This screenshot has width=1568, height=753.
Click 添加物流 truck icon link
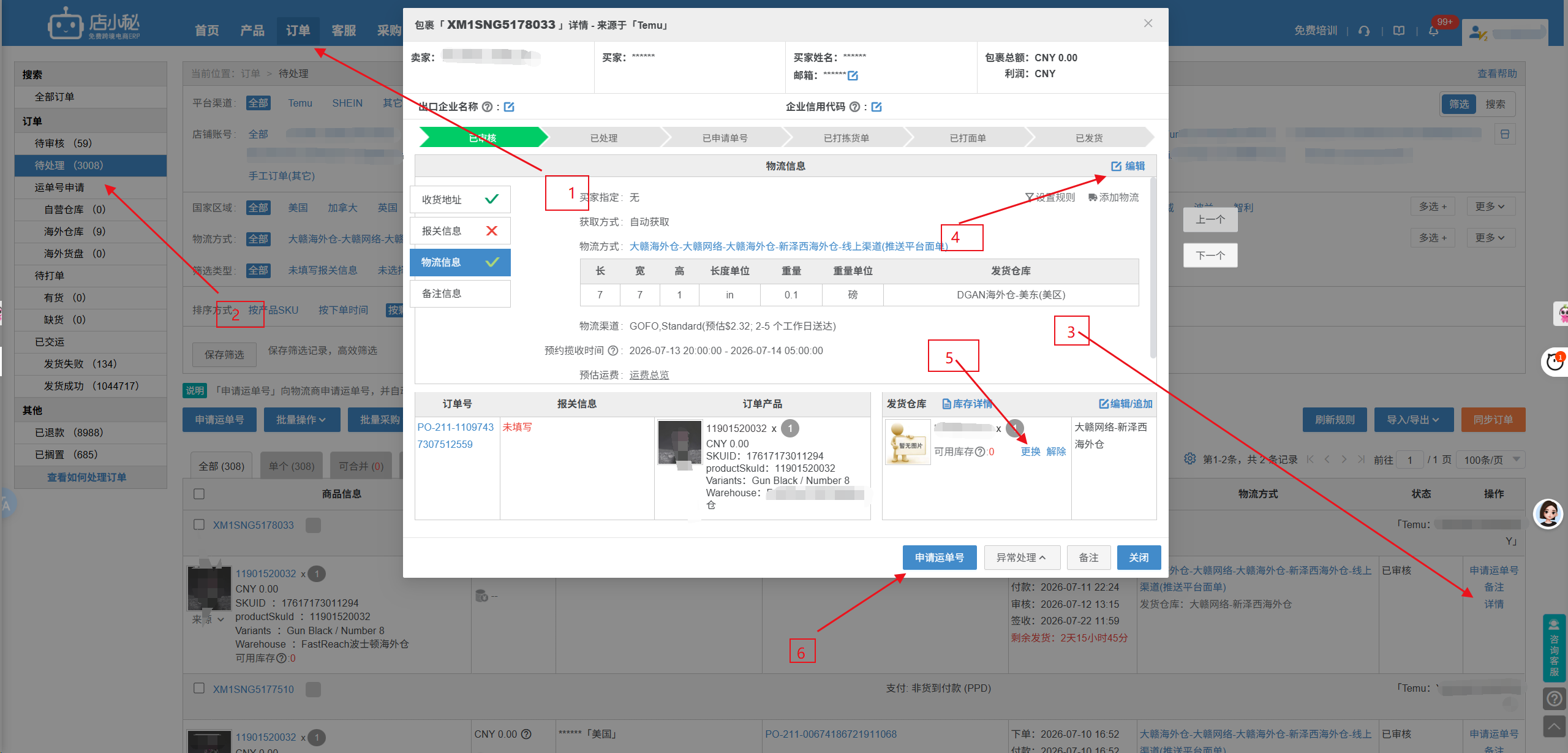1114,197
